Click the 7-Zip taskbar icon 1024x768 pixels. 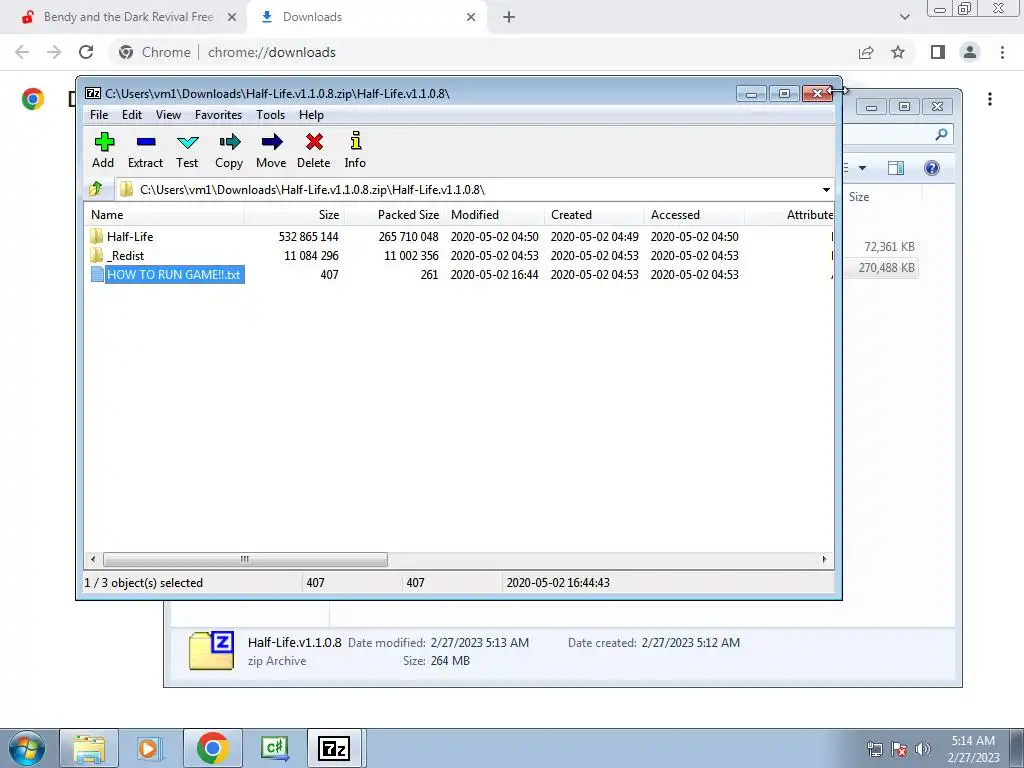coord(334,748)
